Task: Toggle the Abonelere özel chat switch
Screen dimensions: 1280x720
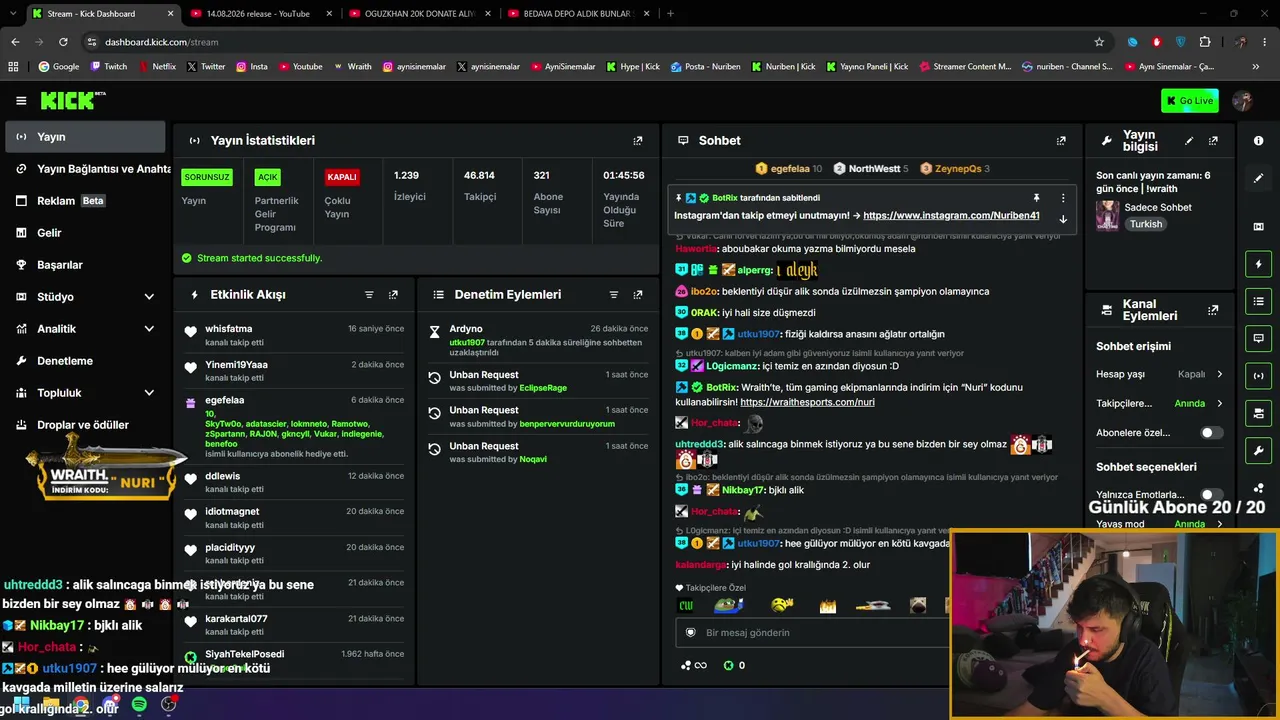Action: click(1211, 433)
